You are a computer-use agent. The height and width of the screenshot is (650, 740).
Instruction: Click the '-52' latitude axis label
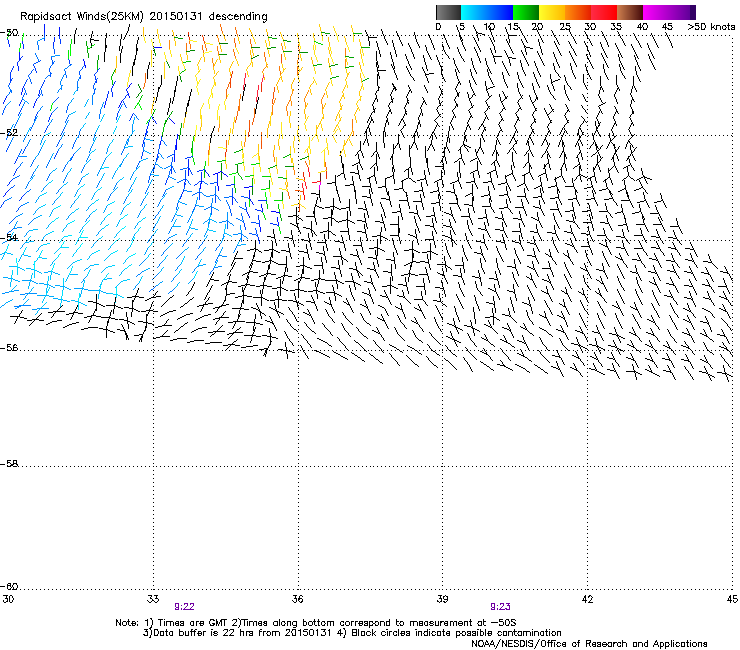click(x=9, y=133)
